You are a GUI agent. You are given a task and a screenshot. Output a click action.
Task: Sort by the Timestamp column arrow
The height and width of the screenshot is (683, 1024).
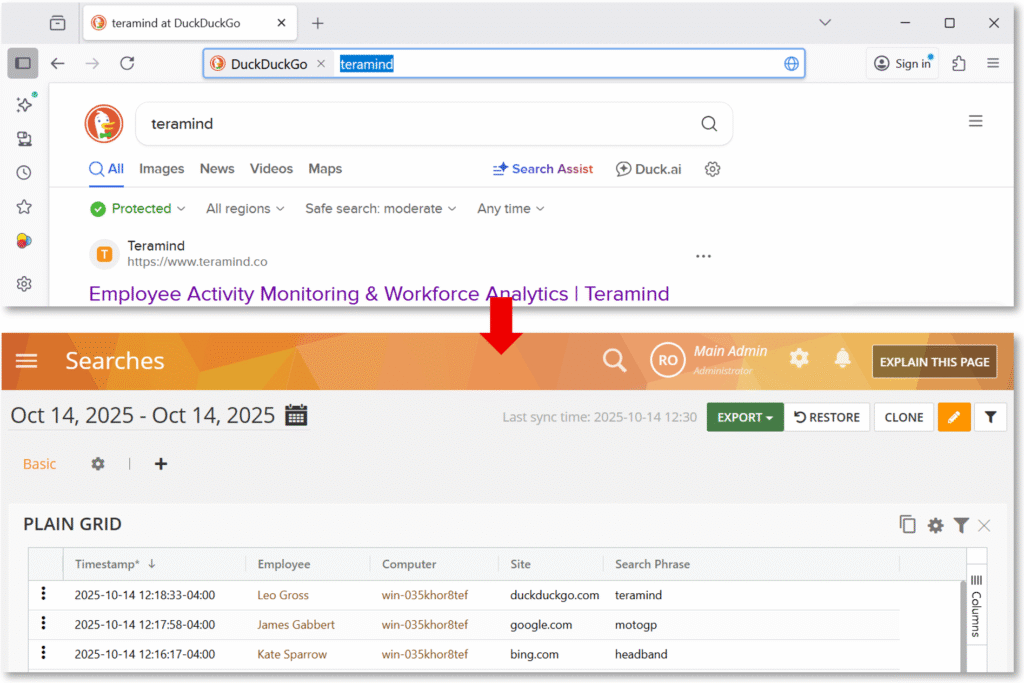[x=150, y=563]
